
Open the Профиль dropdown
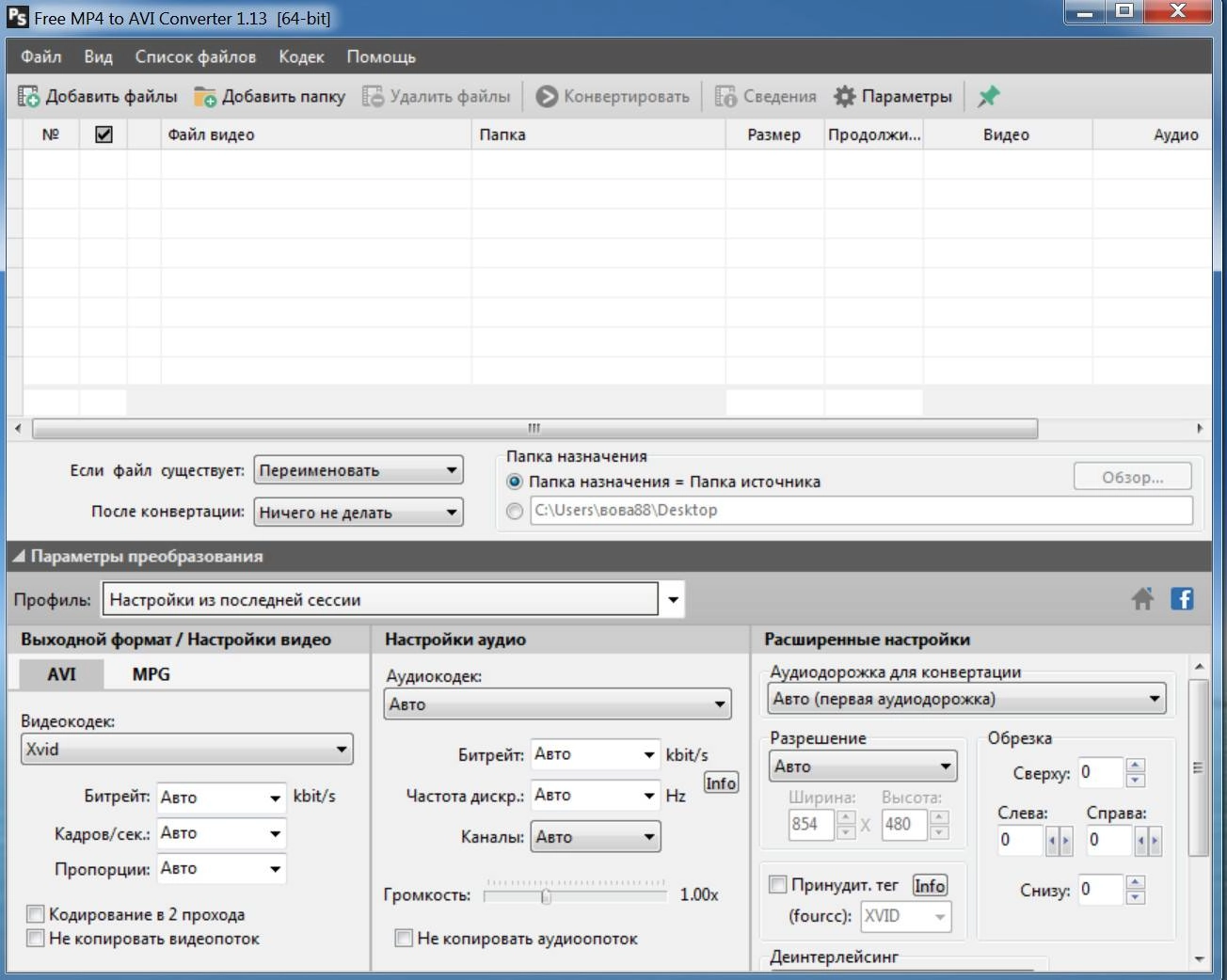[x=673, y=600]
